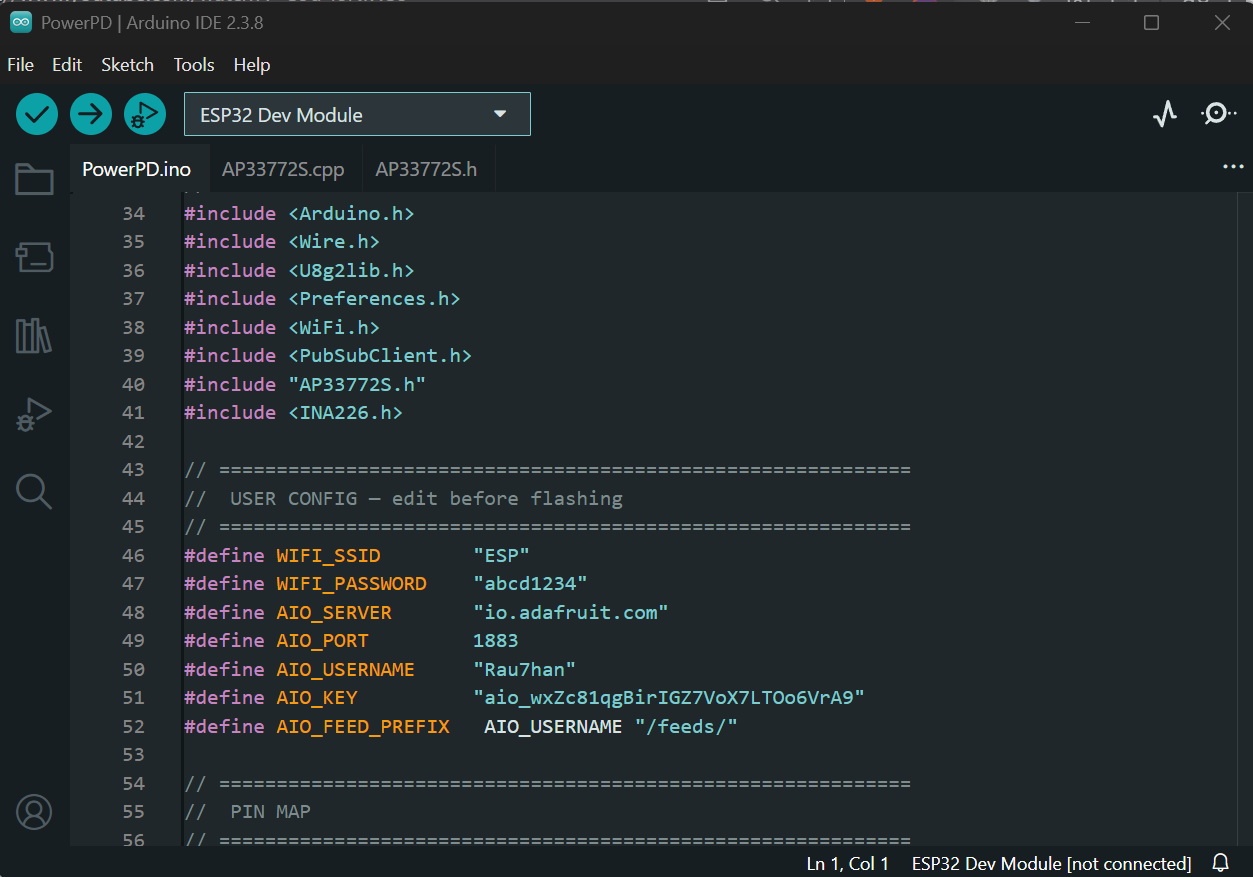This screenshot has width=1253, height=877.
Task: Click ESP32 Dev Module [not connected] status
Action: coord(1051,863)
